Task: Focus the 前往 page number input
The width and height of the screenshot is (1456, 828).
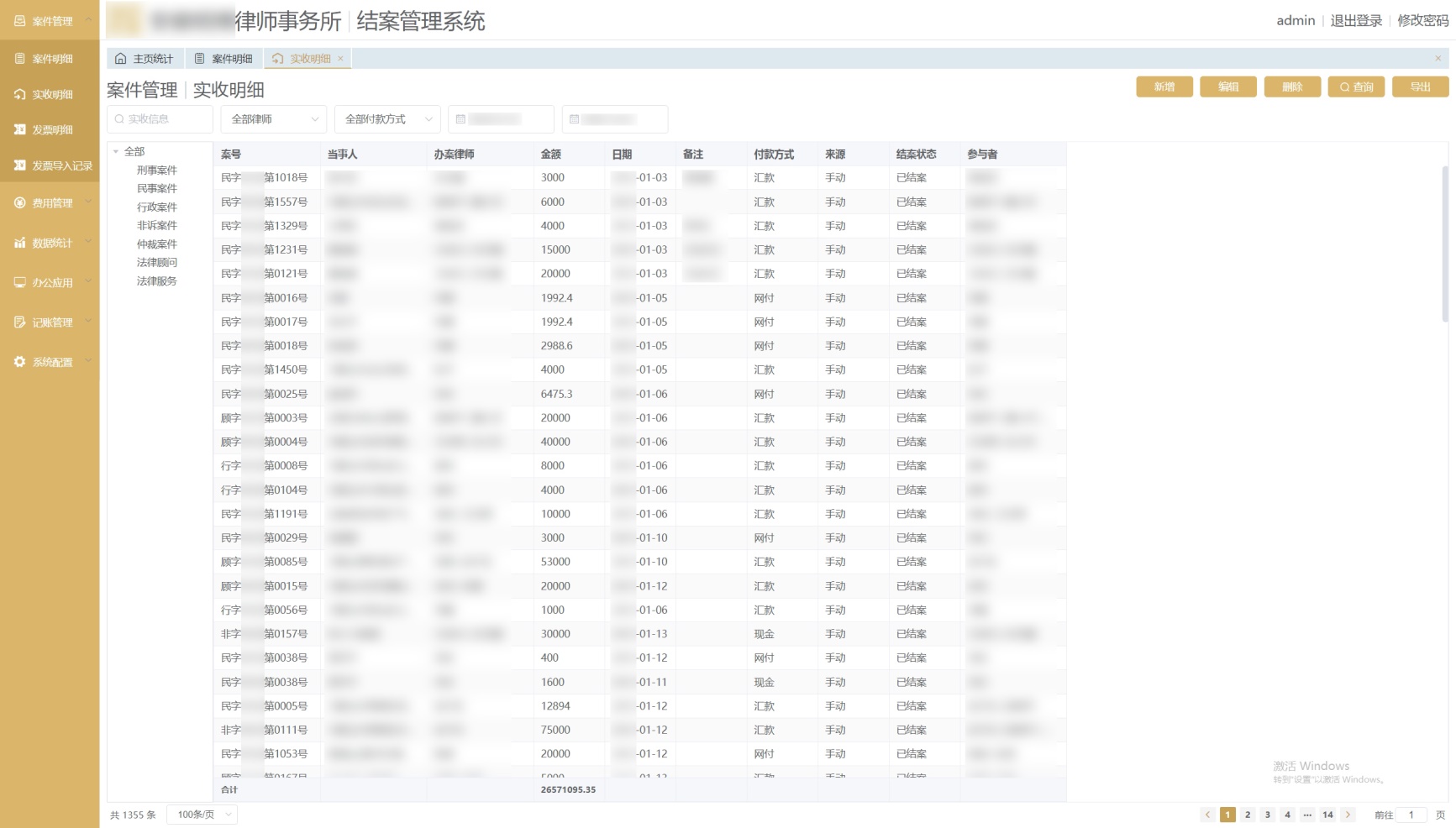Action: [1411, 815]
